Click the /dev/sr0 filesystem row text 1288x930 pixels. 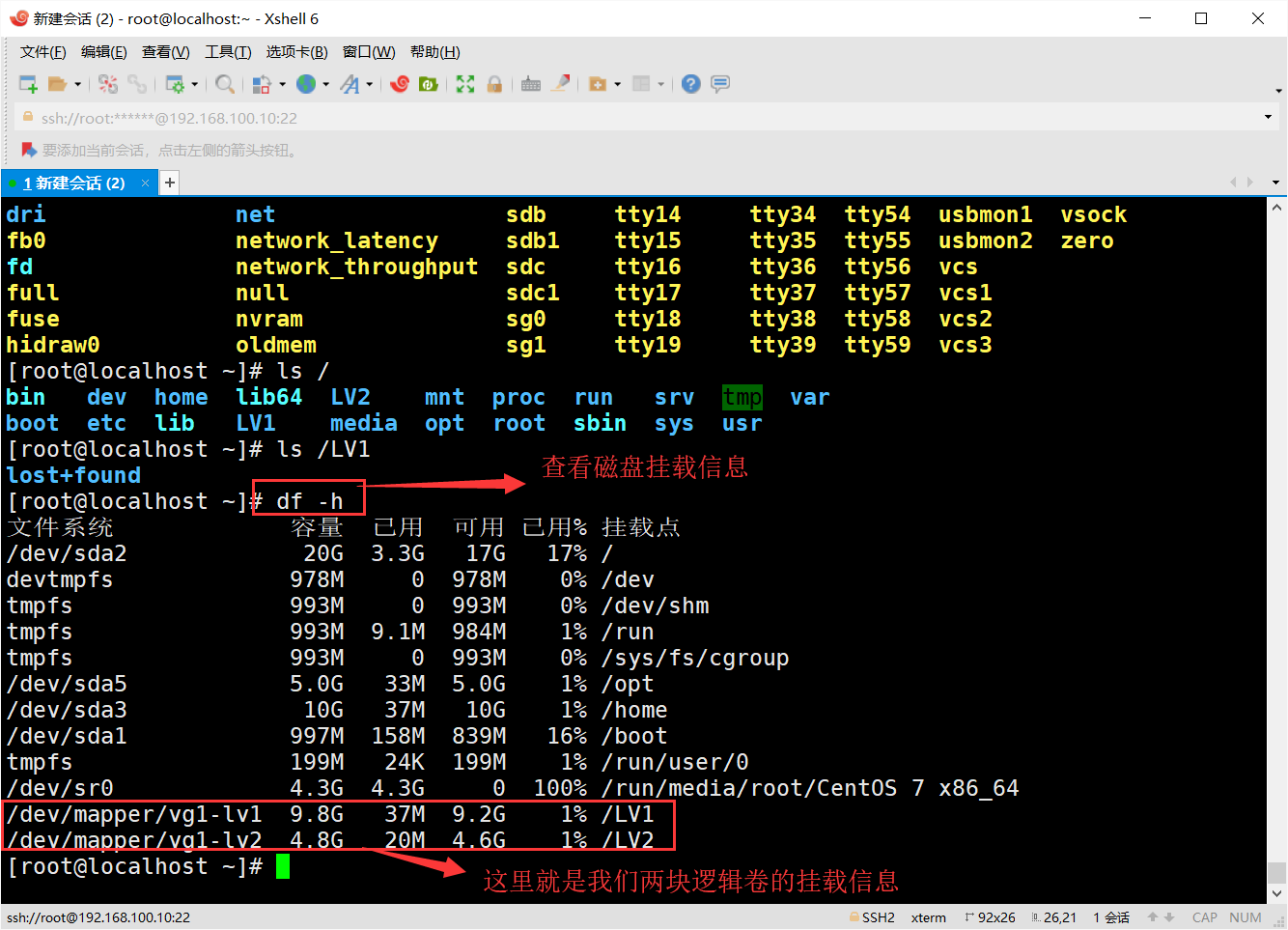(60, 788)
